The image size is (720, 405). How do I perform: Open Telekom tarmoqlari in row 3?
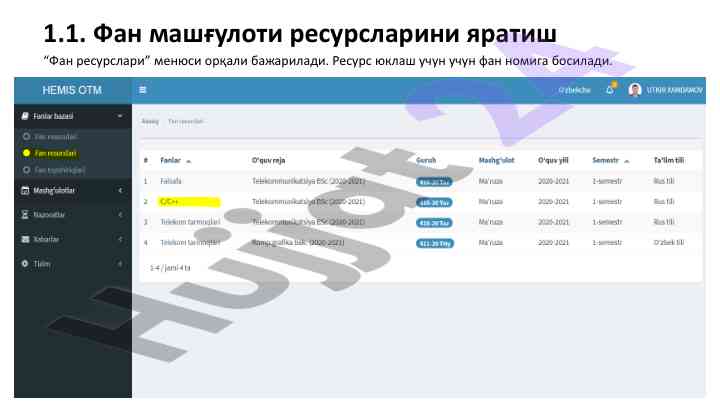pyautogui.click(x=190, y=222)
